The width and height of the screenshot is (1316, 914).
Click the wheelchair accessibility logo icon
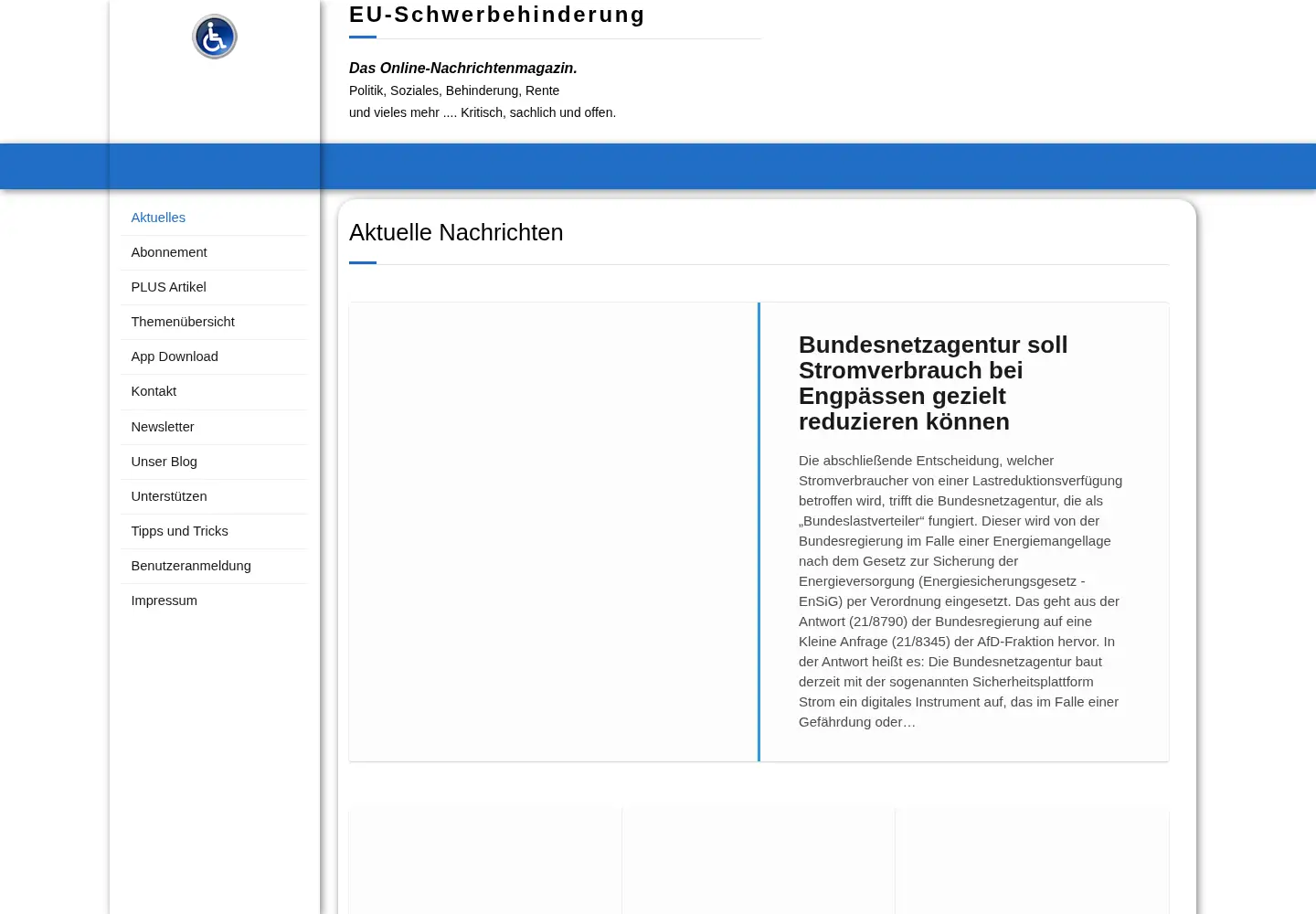tap(215, 37)
